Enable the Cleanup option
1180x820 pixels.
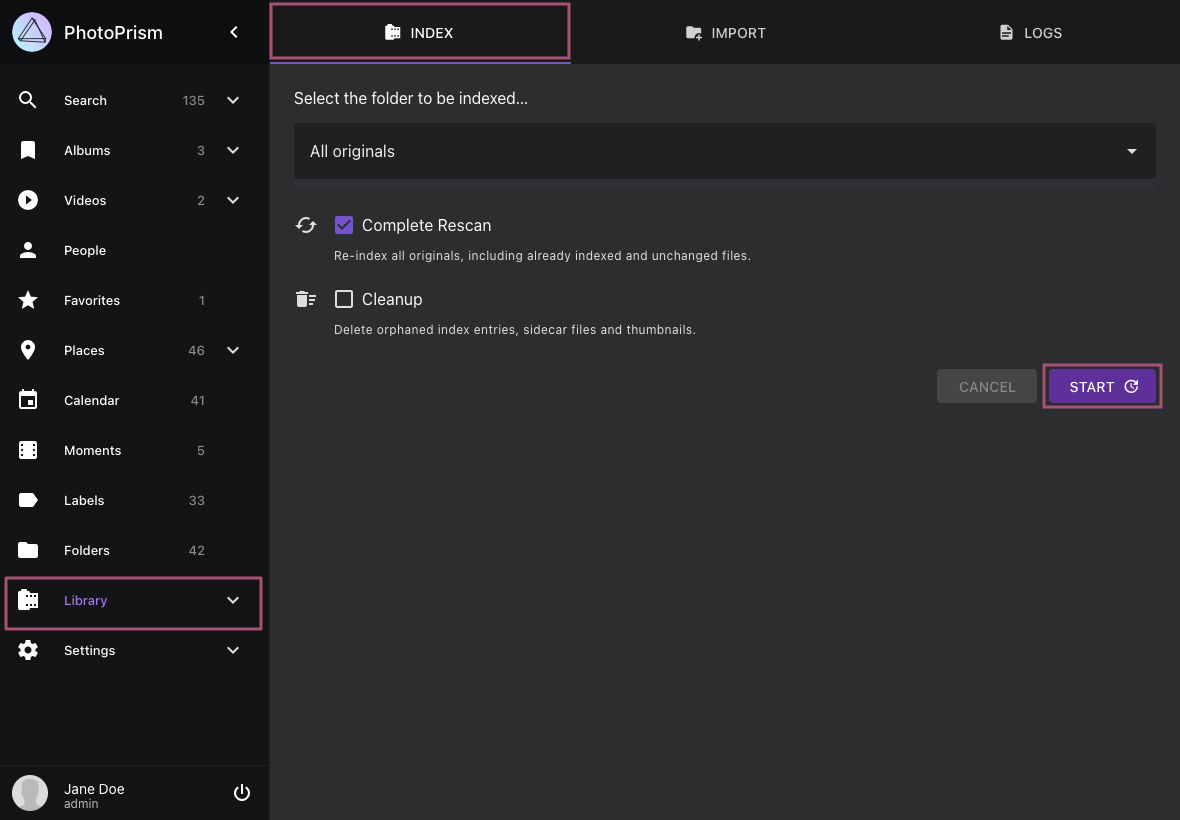tap(344, 299)
